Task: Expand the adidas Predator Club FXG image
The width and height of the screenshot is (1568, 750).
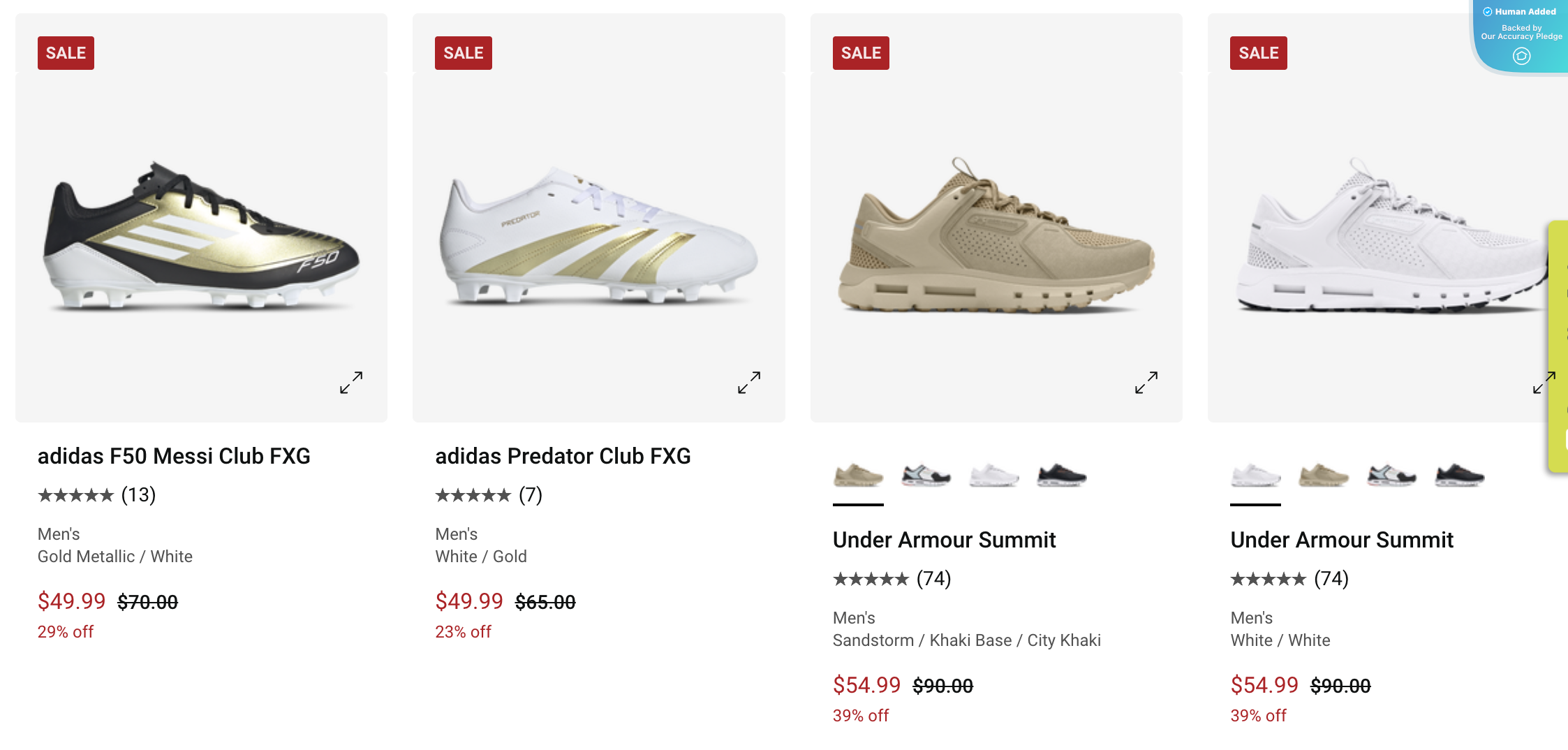Action: [x=748, y=382]
